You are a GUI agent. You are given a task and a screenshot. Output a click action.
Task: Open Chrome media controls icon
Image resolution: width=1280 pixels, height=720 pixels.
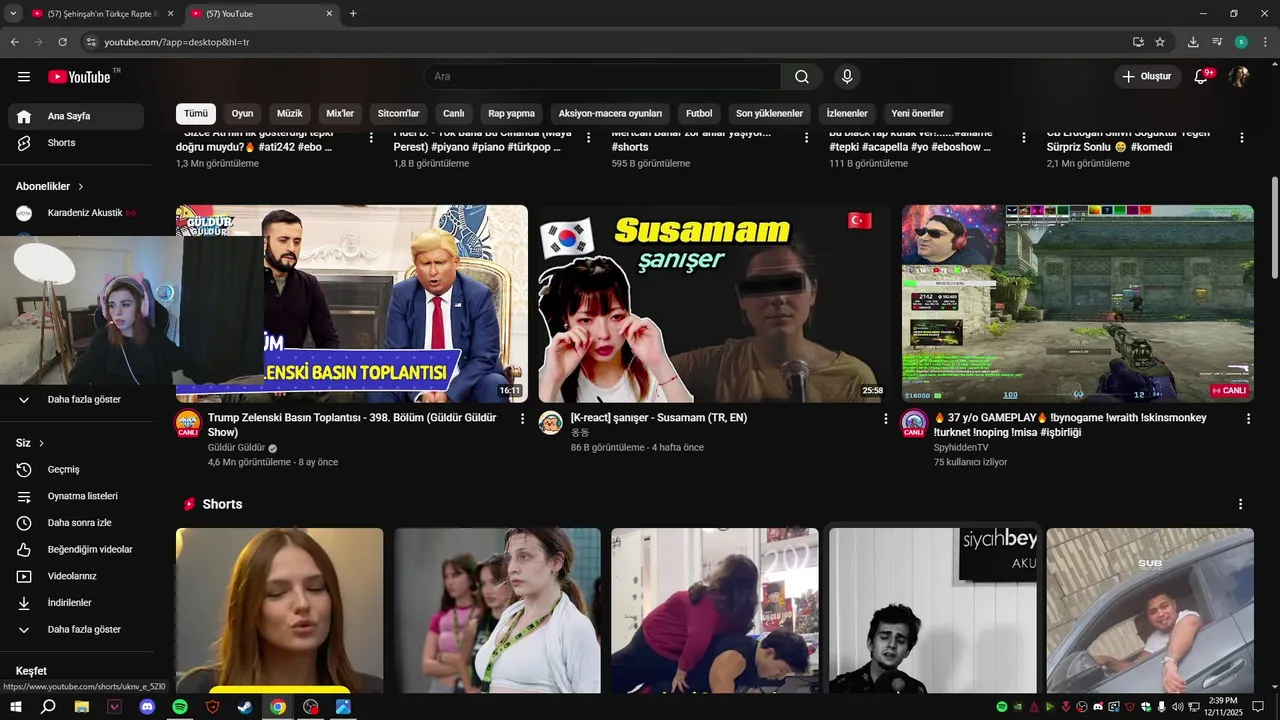[x=1217, y=42]
